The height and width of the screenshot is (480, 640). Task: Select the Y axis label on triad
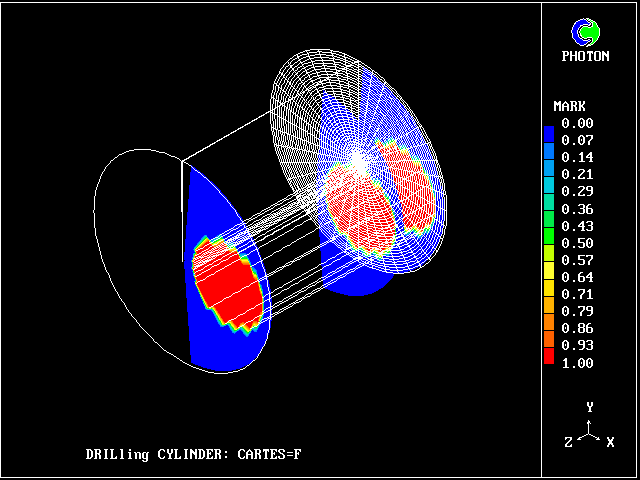(x=590, y=408)
